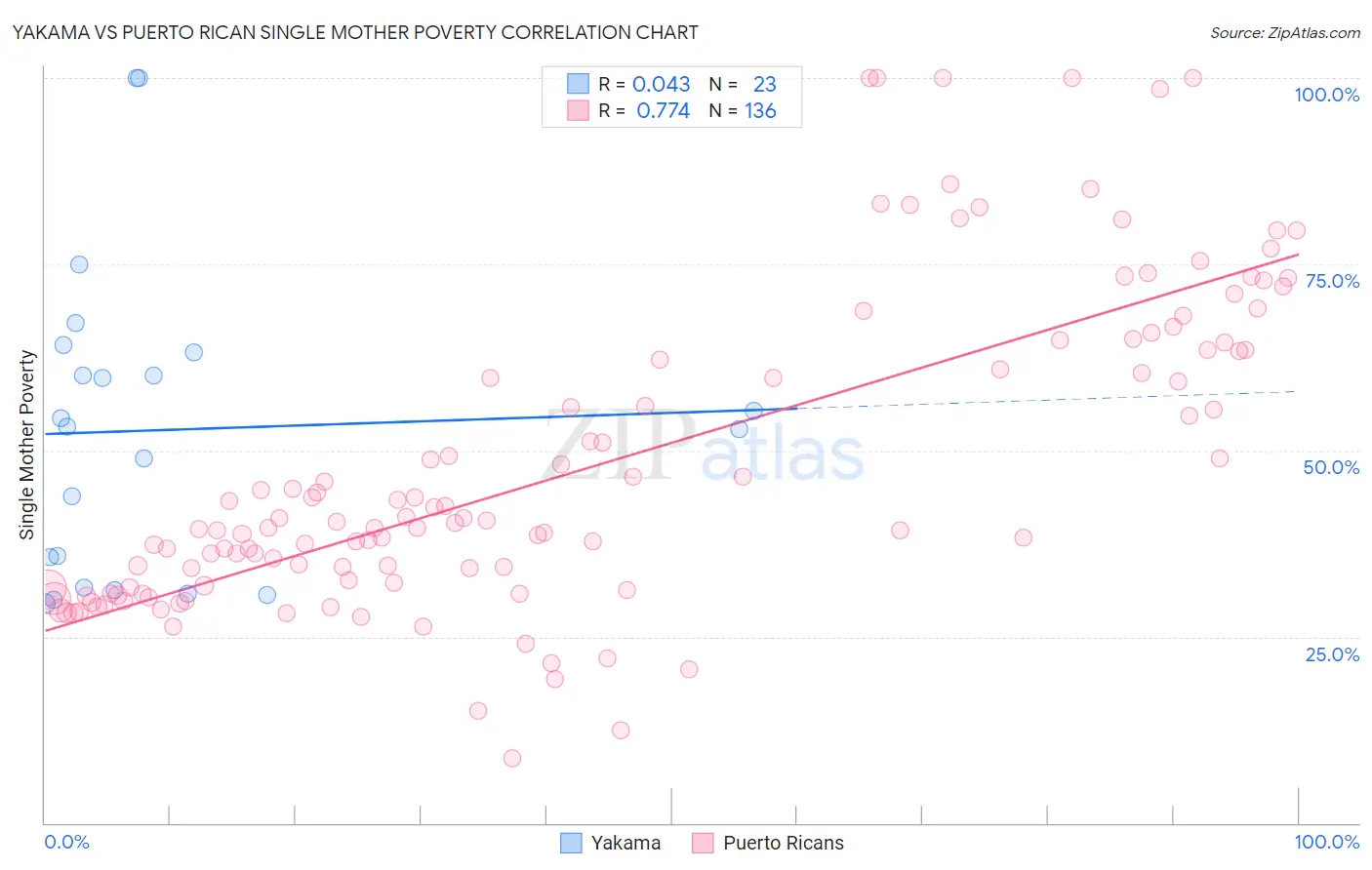The image size is (1372, 870).
Task: Click the chart title text
Action: coord(355,32)
